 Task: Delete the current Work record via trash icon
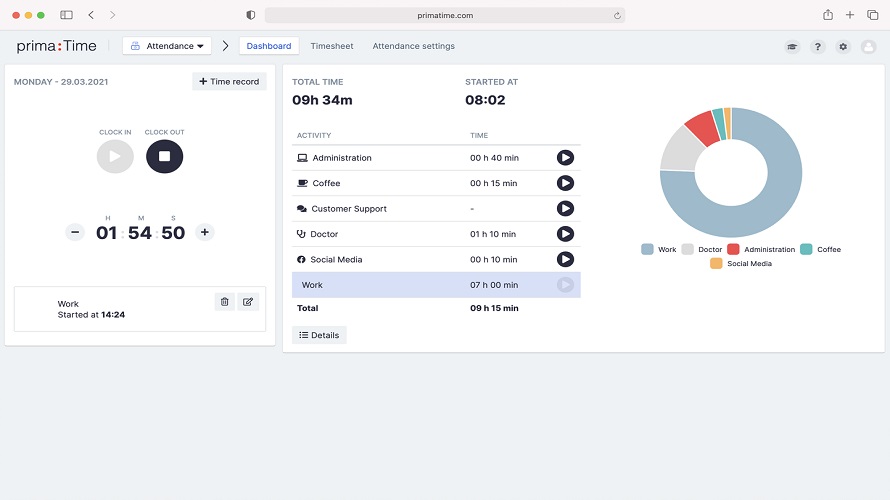click(224, 301)
